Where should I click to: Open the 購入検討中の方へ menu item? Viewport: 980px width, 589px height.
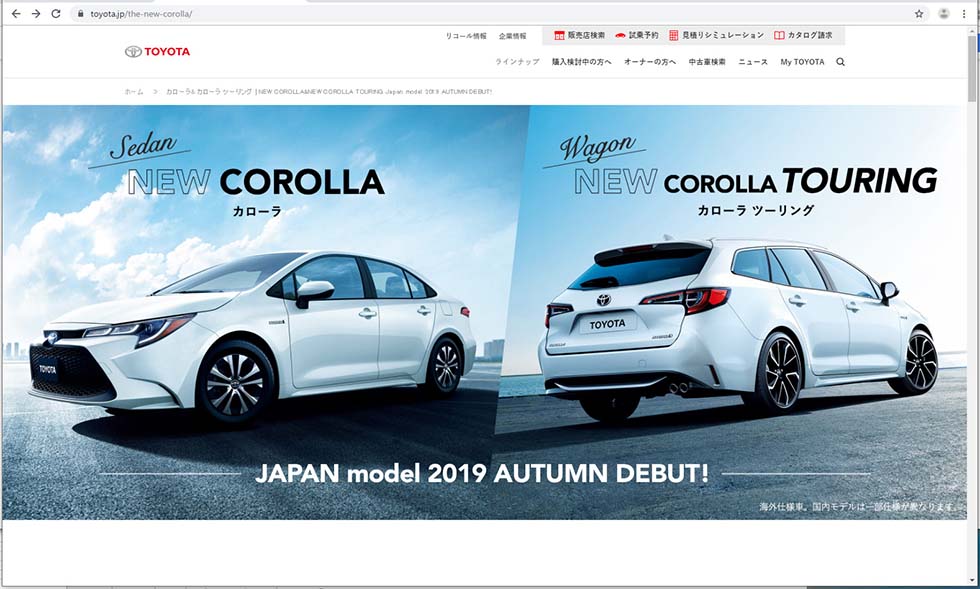pyautogui.click(x=581, y=62)
